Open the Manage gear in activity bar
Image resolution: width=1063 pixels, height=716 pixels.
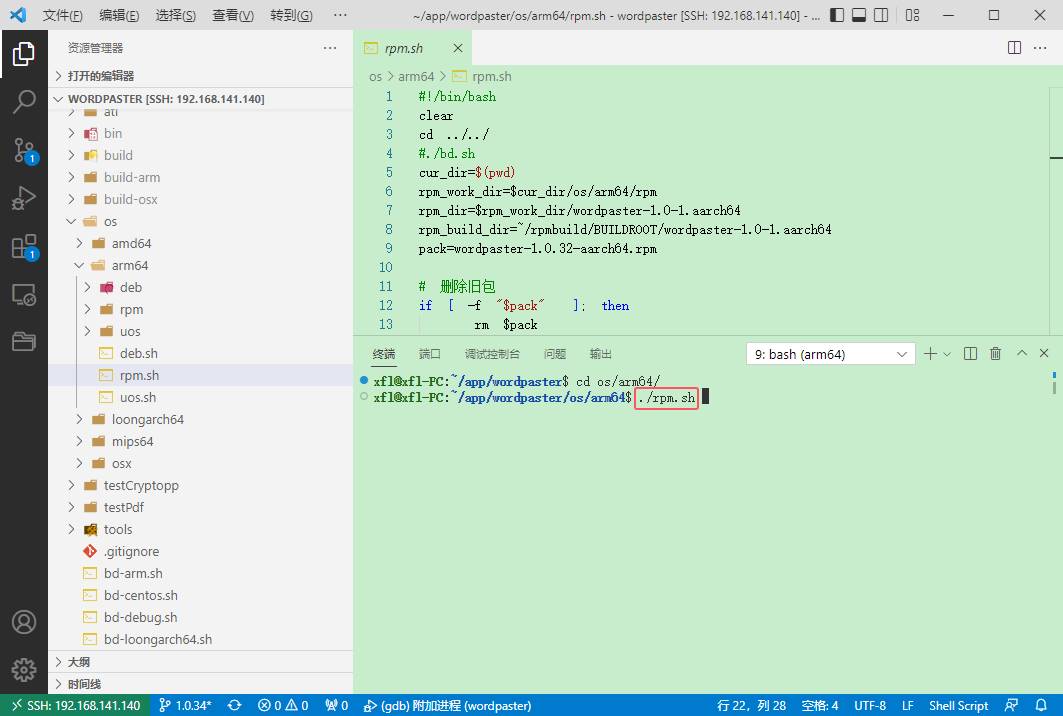(24, 670)
